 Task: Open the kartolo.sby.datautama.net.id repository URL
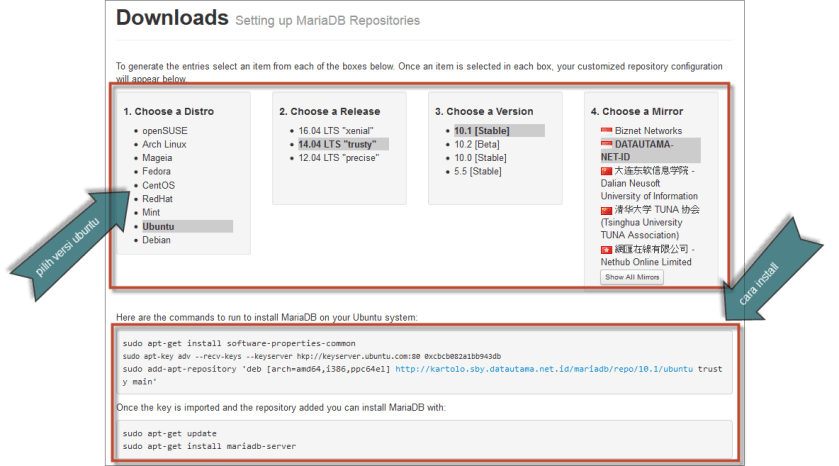544,369
